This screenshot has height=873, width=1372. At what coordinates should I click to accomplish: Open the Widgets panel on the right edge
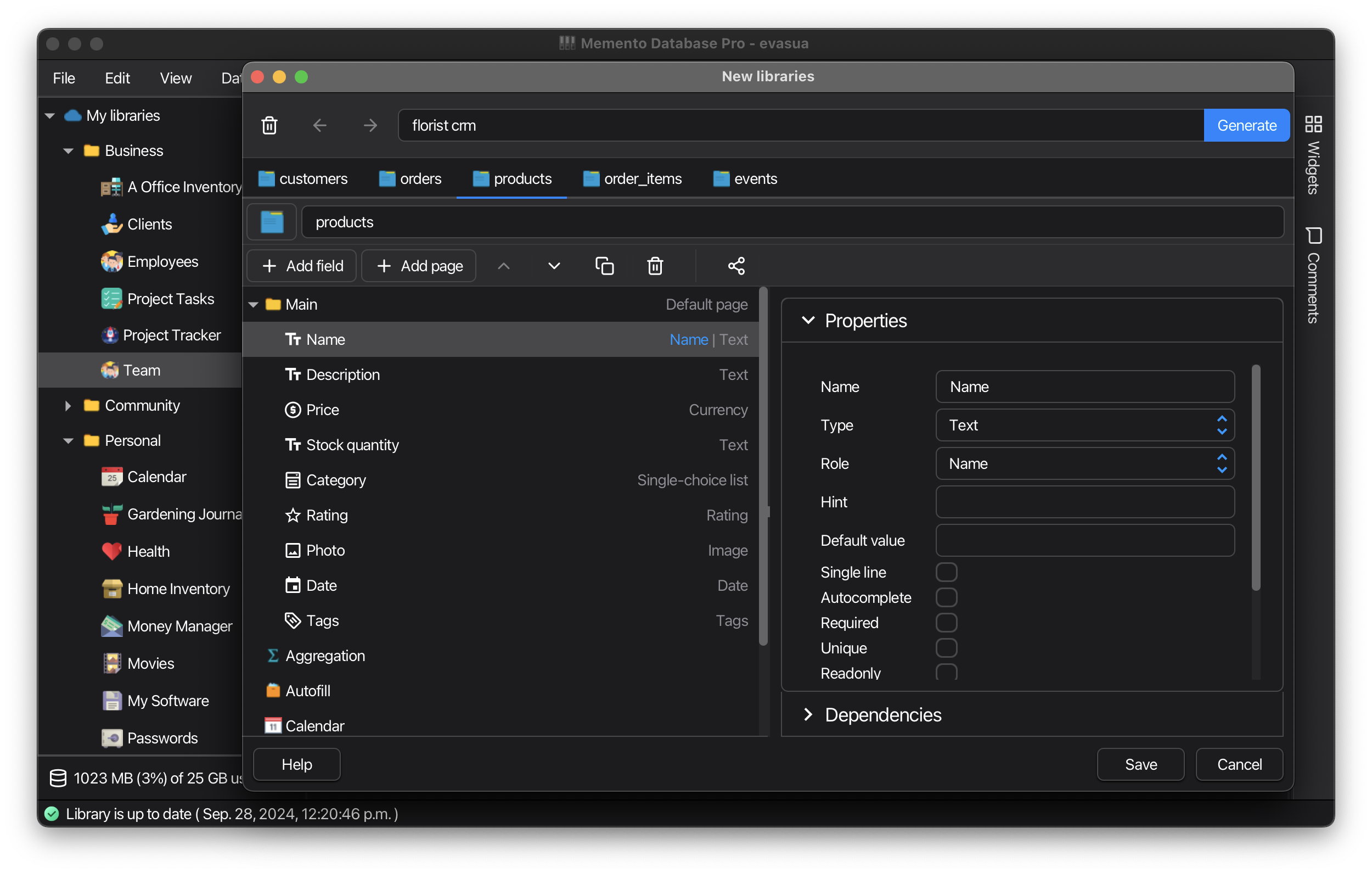pos(1314,154)
